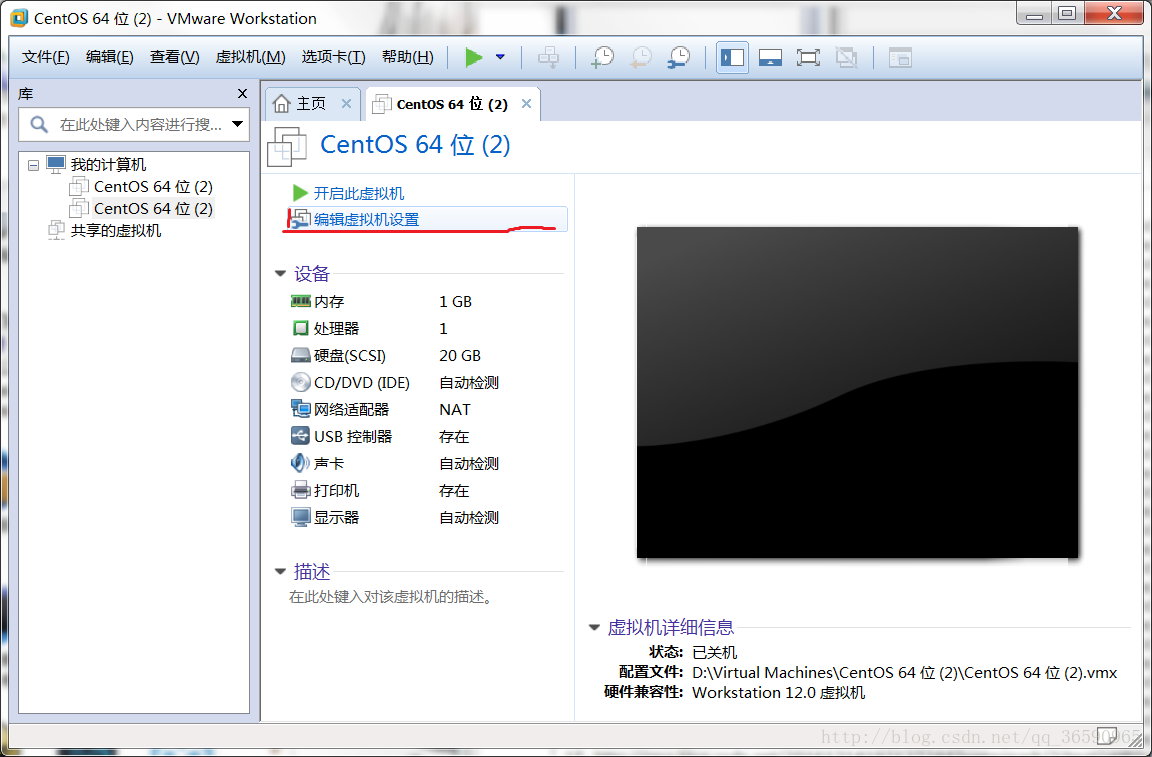Select 我的计算机 in the library tree
Screen dimensions: 1152x757
point(108,165)
